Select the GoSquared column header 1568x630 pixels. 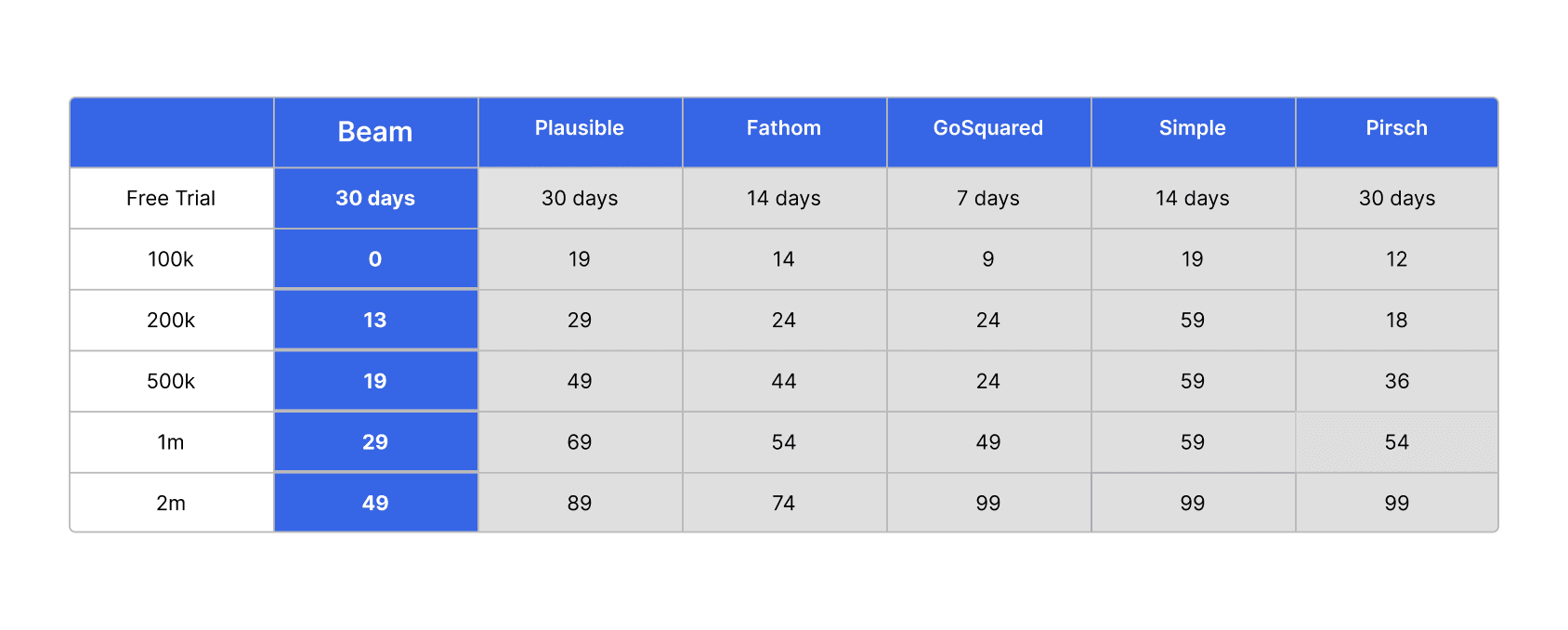988,128
